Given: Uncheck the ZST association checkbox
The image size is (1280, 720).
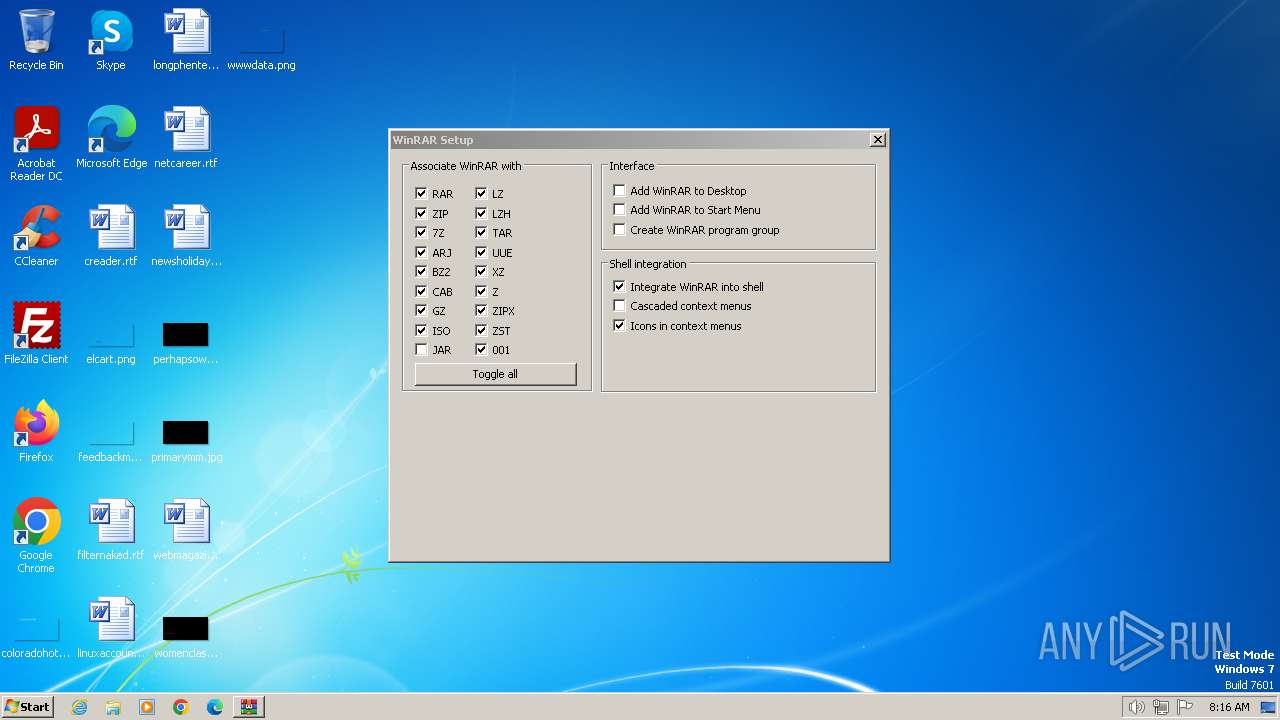Looking at the screenshot, I should click(481, 330).
